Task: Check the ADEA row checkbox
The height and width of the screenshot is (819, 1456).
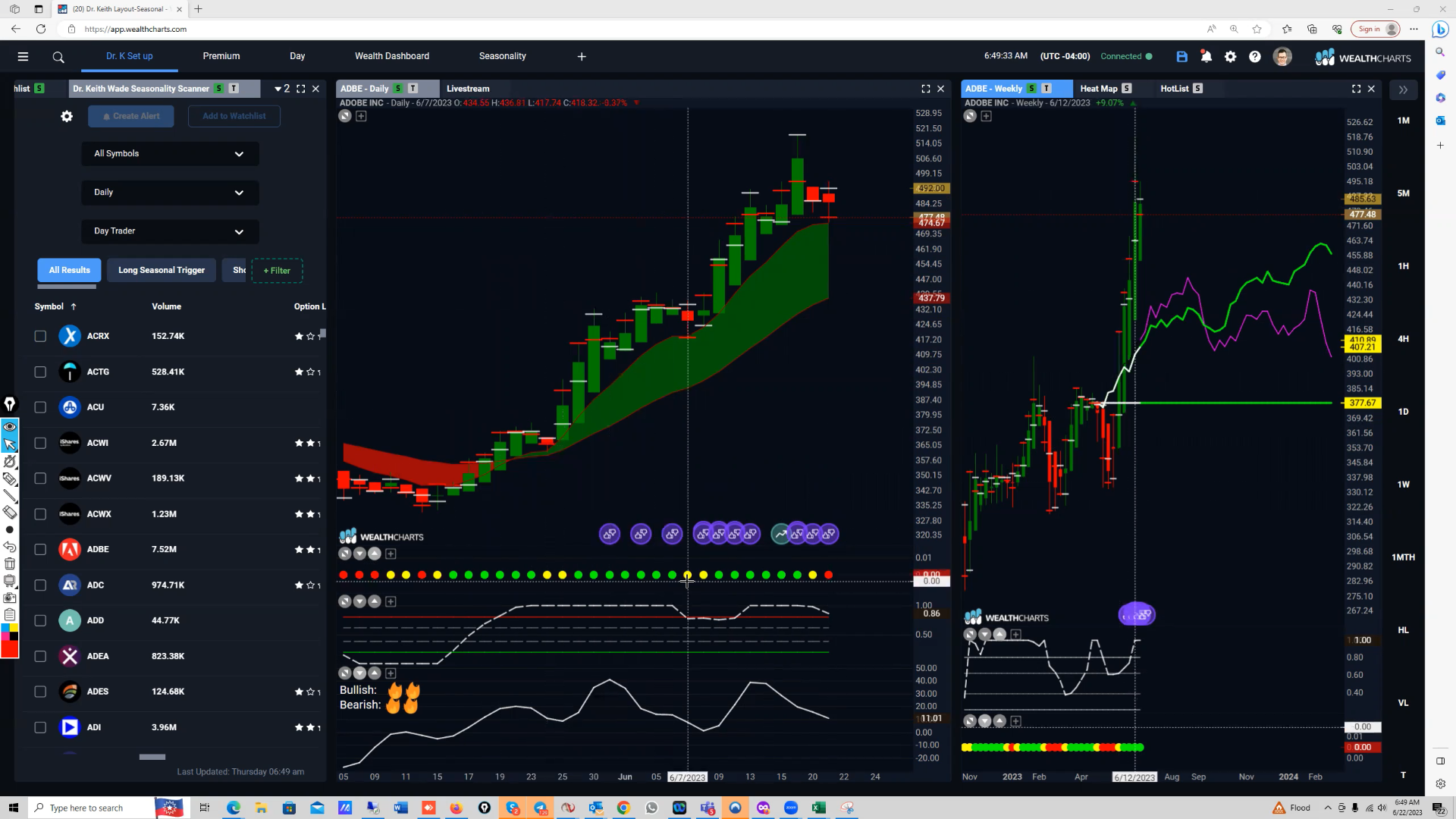Action: (40, 656)
